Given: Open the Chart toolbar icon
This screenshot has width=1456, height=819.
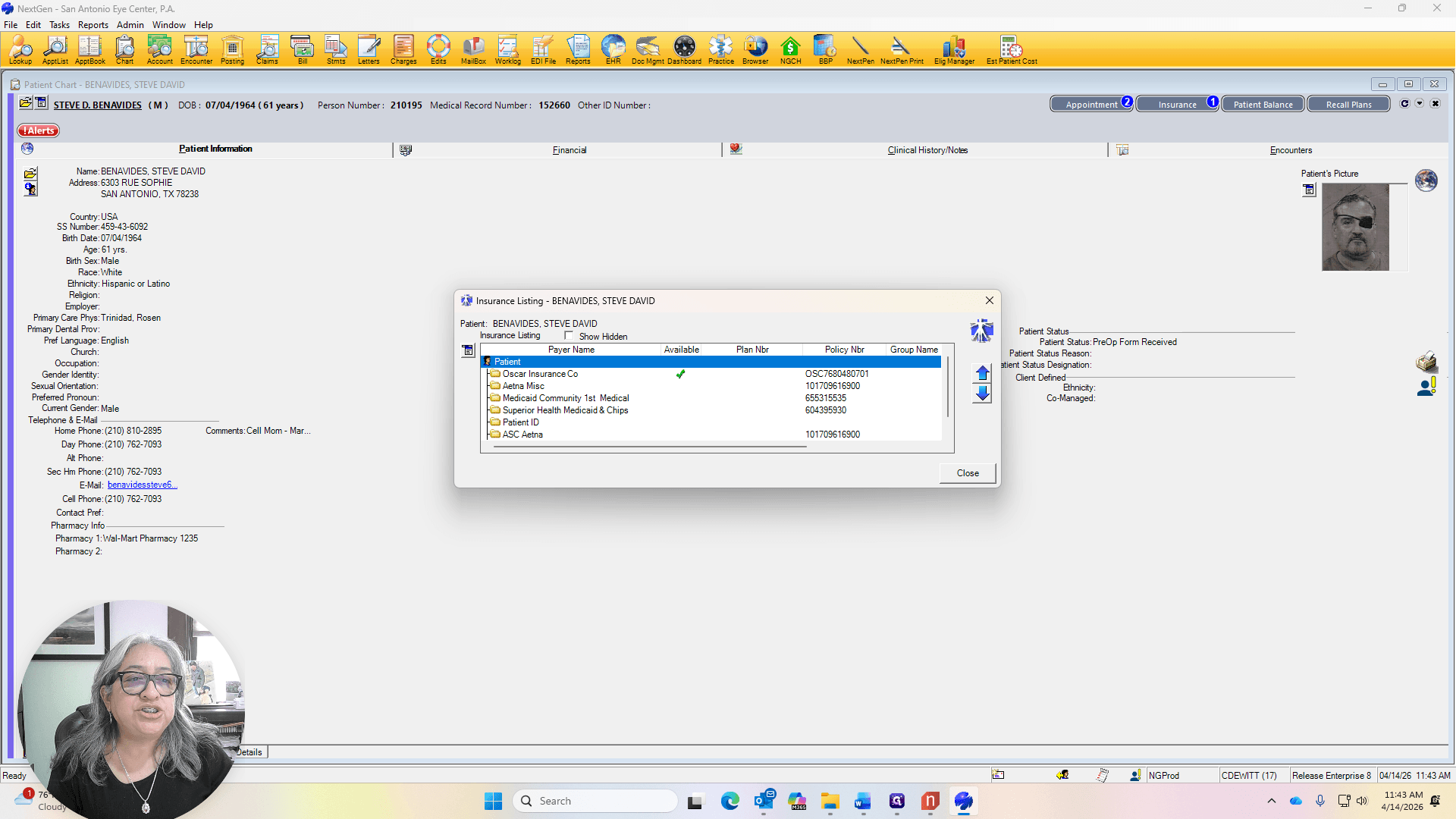Looking at the screenshot, I should coord(124,50).
